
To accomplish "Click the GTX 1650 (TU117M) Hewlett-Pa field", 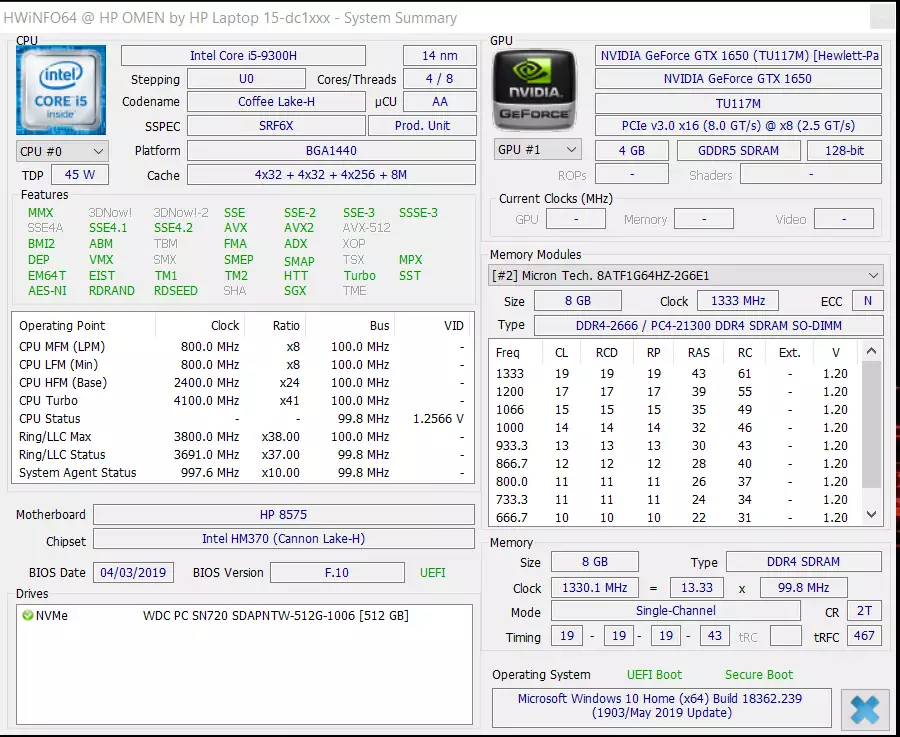I will [738, 56].
